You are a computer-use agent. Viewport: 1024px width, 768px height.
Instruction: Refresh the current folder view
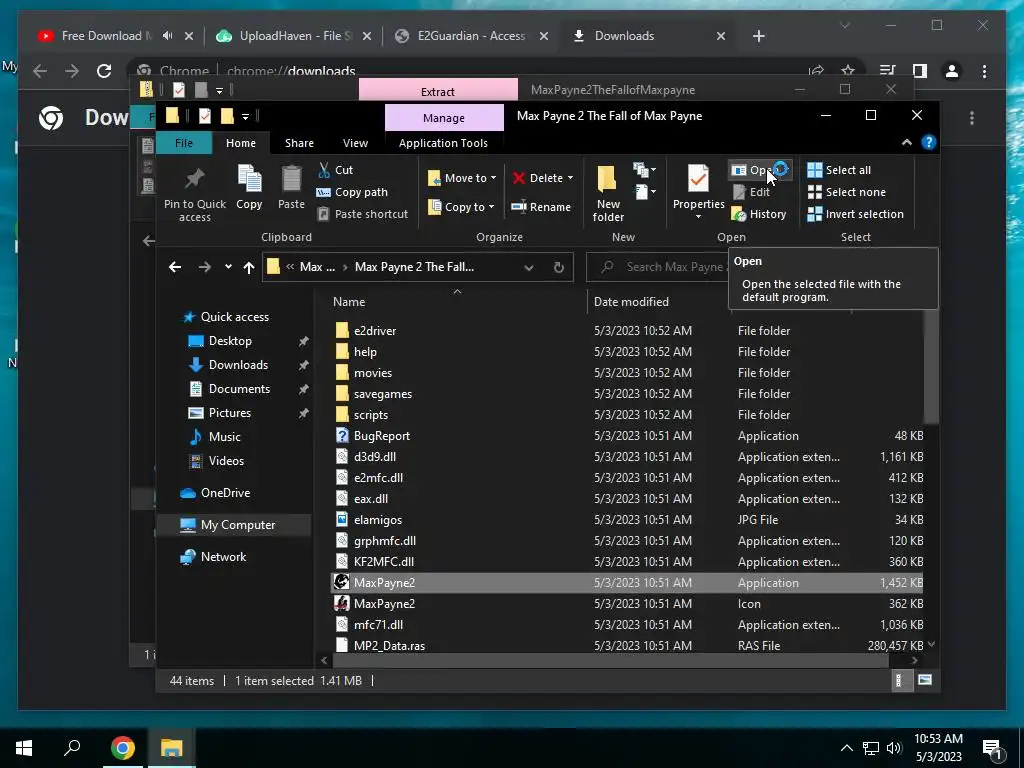[558, 267]
